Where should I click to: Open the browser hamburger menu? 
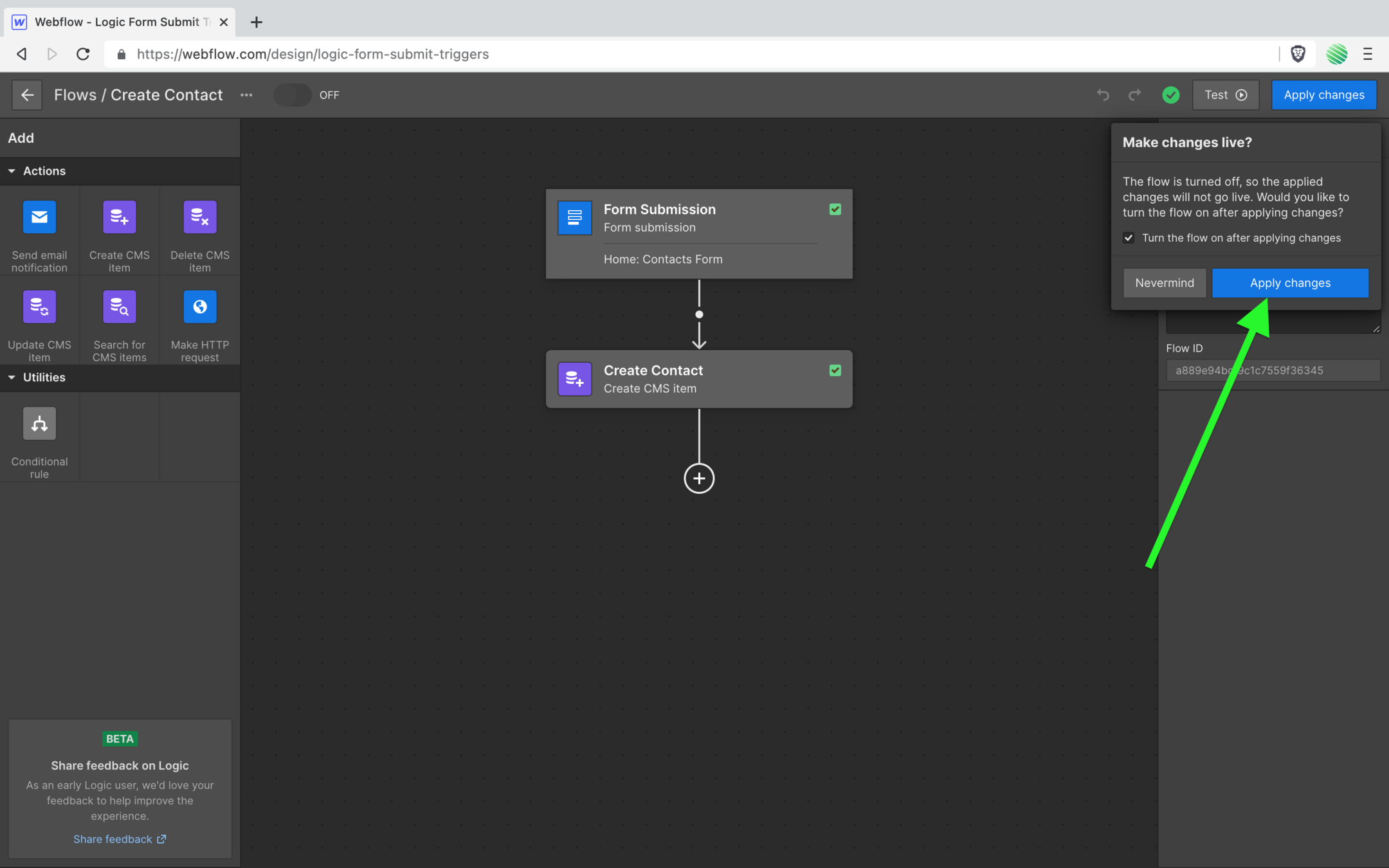[x=1368, y=54]
